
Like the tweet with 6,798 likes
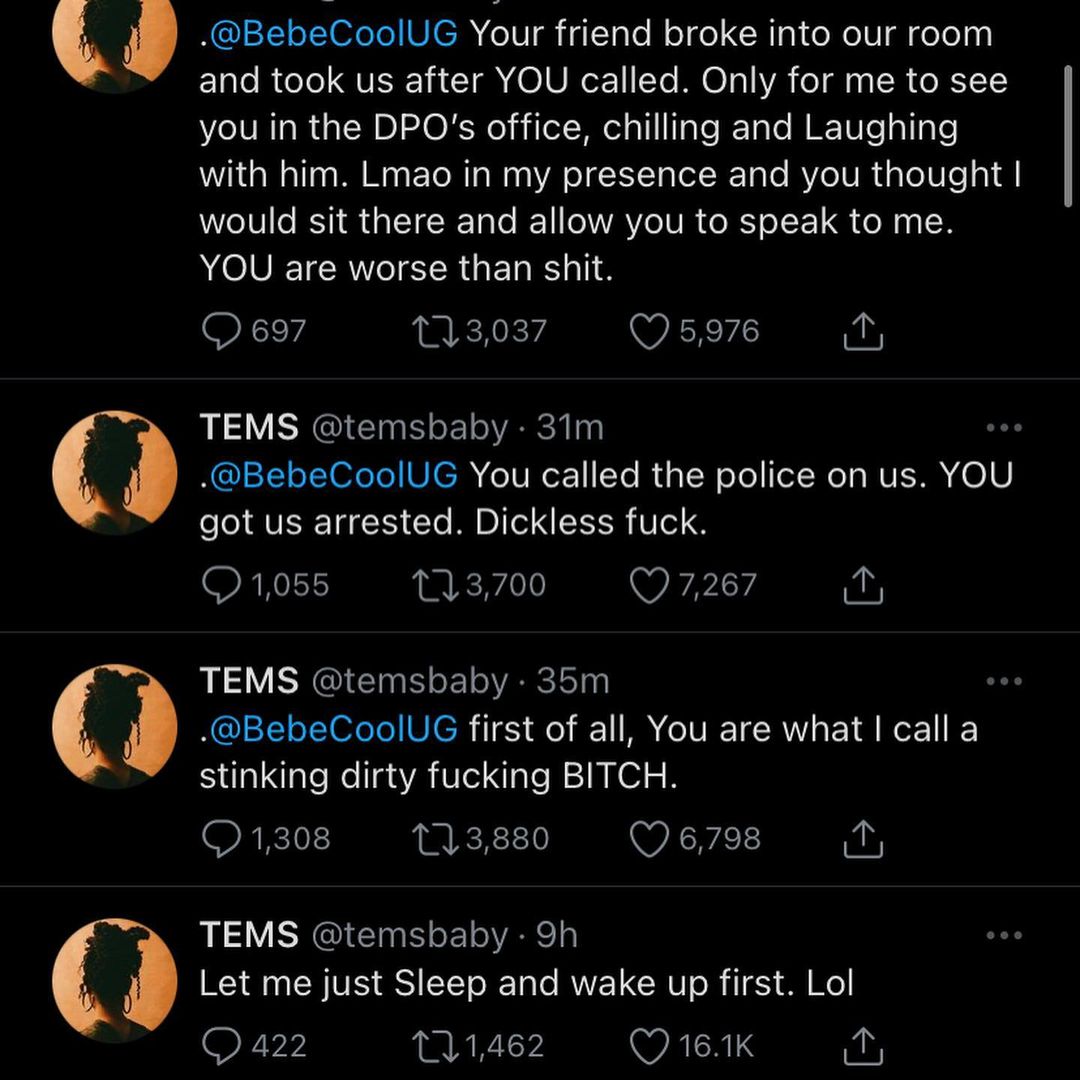pos(650,839)
